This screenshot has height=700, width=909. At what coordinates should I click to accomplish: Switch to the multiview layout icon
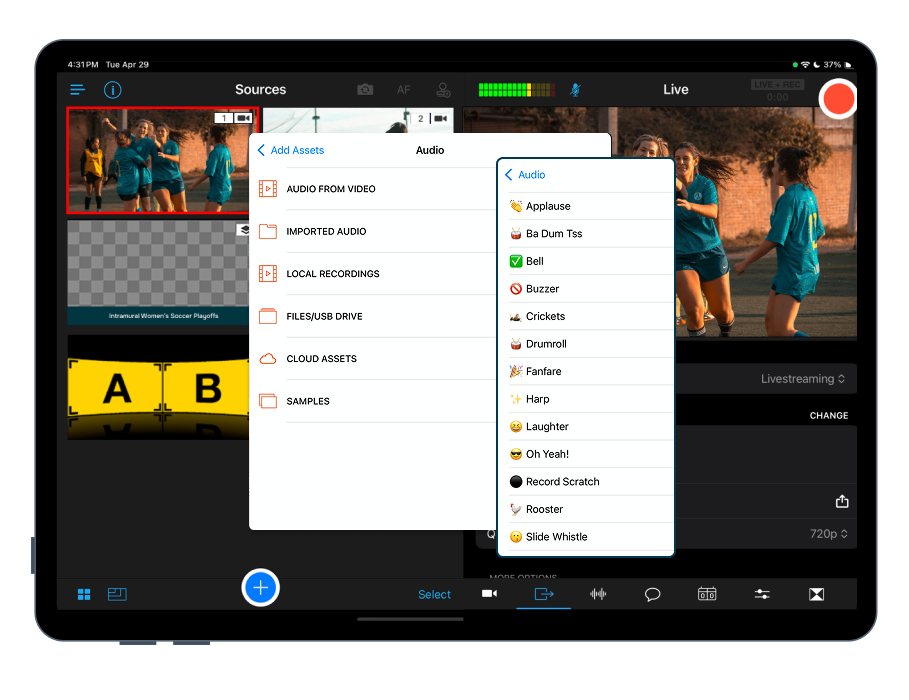click(x=117, y=594)
